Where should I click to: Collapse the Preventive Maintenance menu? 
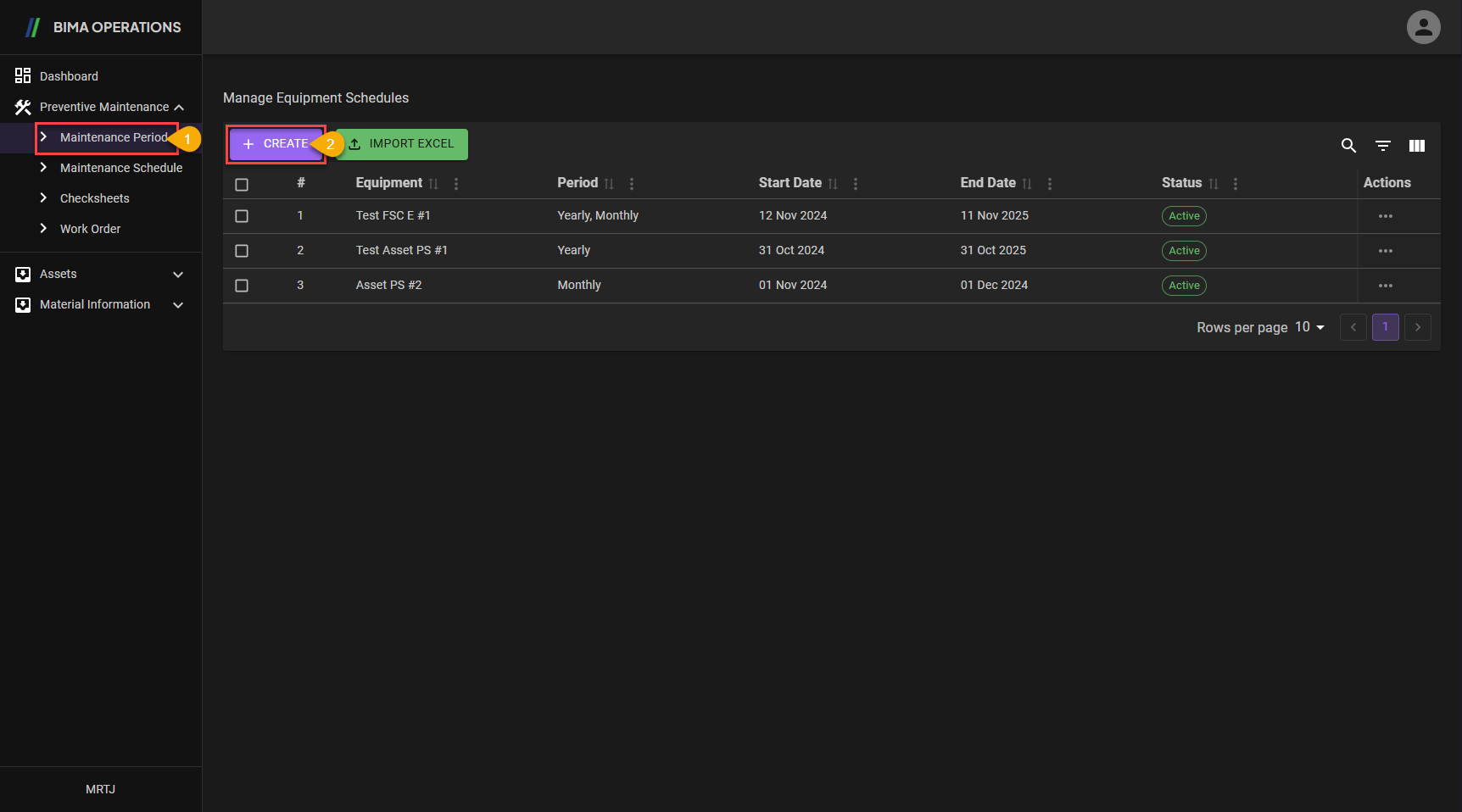(x=179, y=107)
